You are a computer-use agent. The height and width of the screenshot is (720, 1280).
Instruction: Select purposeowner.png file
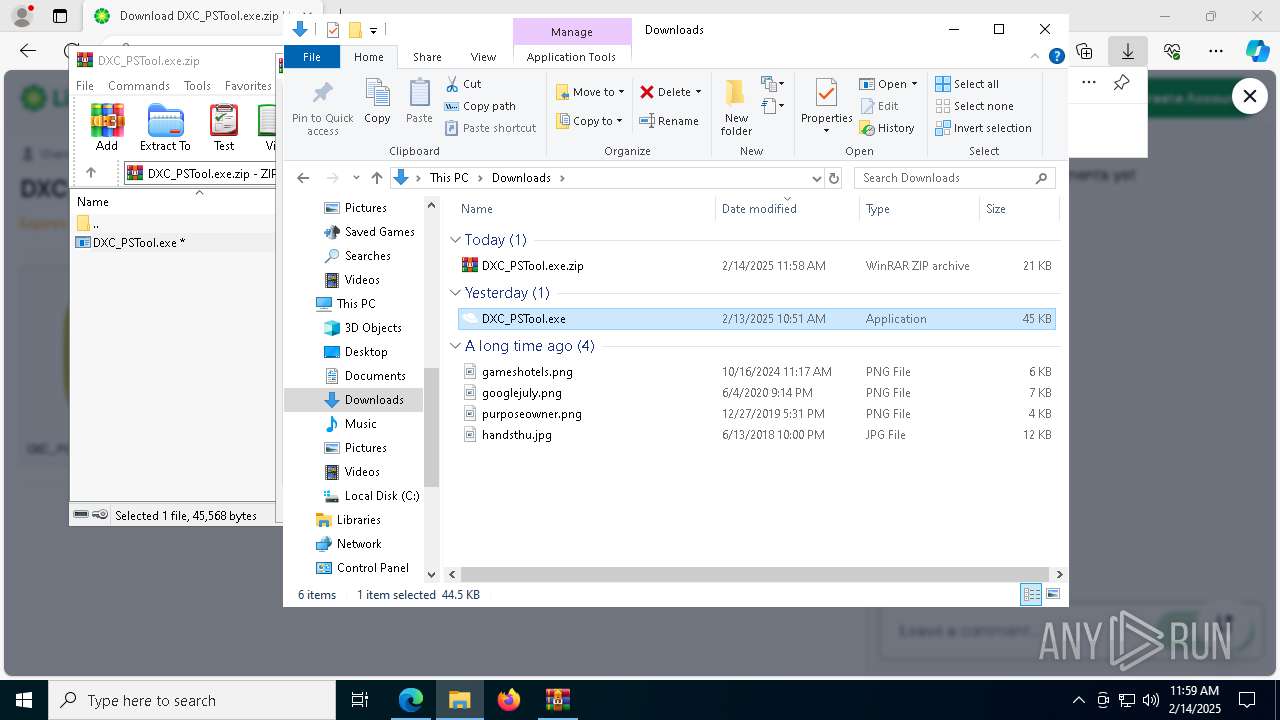pyautogui.click(x=756, y=414)
